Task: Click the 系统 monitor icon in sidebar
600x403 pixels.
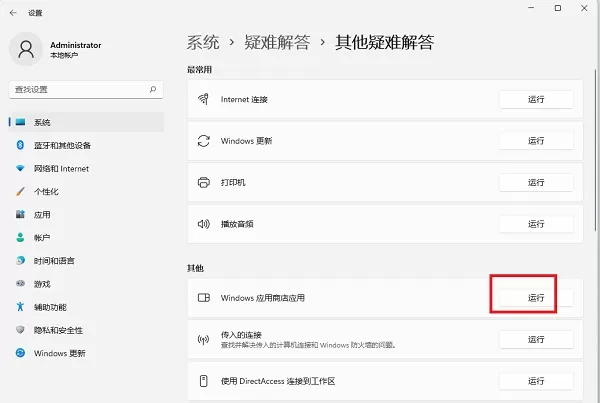Action: 20,122
